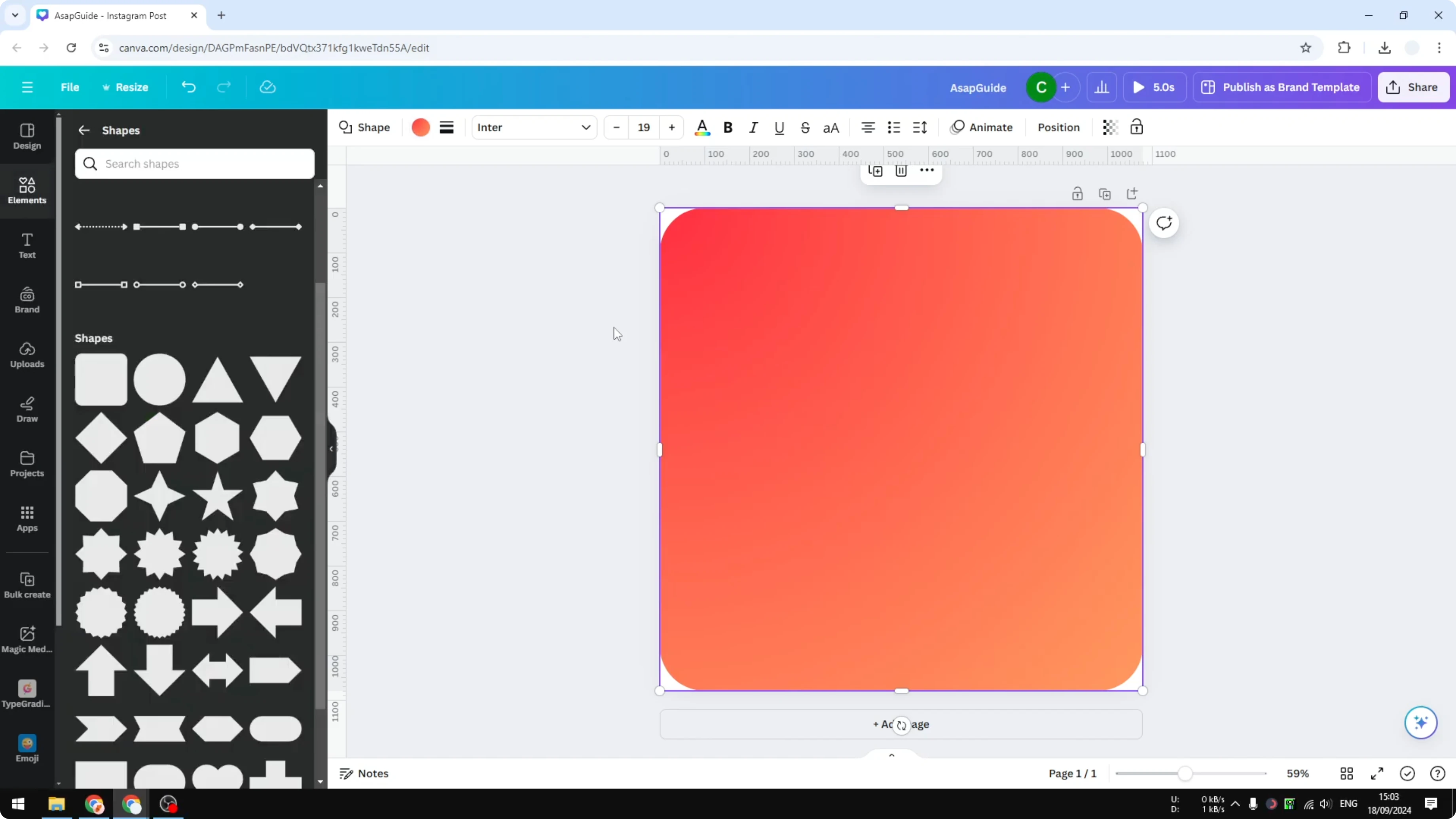Image resolution: width=1456 pixels, height=819 pixels.
Task: Click the zoom slider handle
Action: coord(1185,773)
